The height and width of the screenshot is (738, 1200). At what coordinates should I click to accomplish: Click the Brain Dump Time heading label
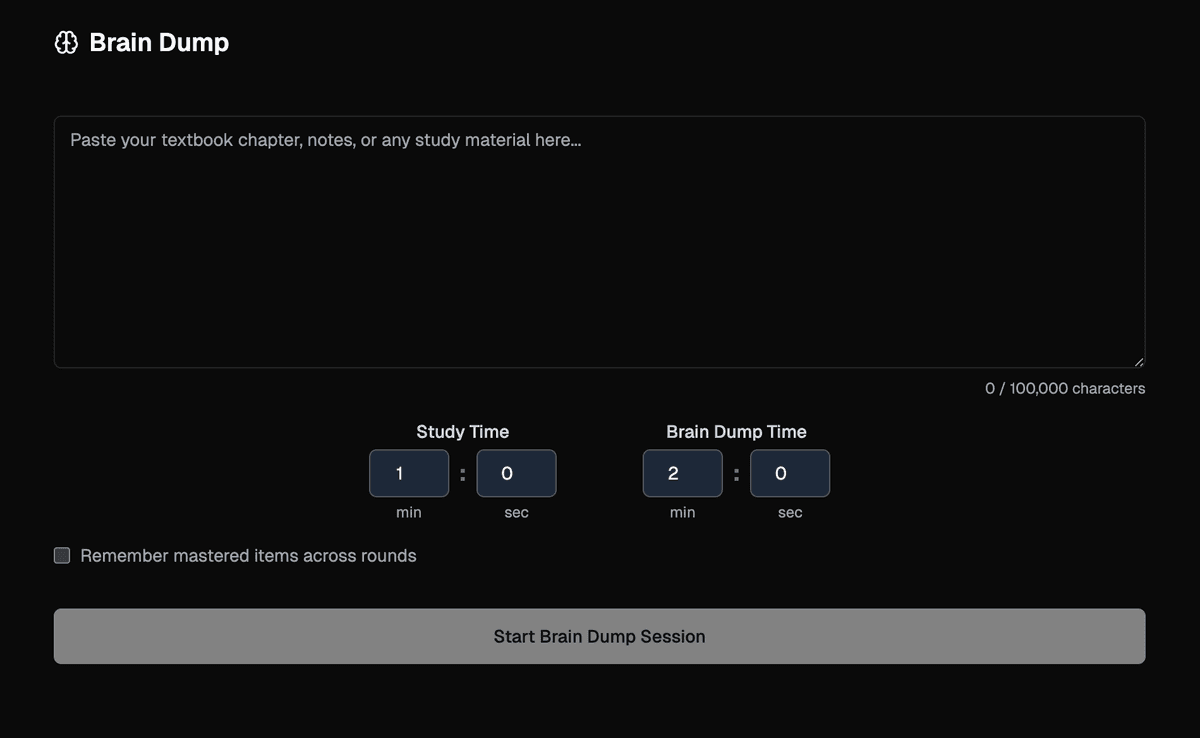click(x=736, y=432)
